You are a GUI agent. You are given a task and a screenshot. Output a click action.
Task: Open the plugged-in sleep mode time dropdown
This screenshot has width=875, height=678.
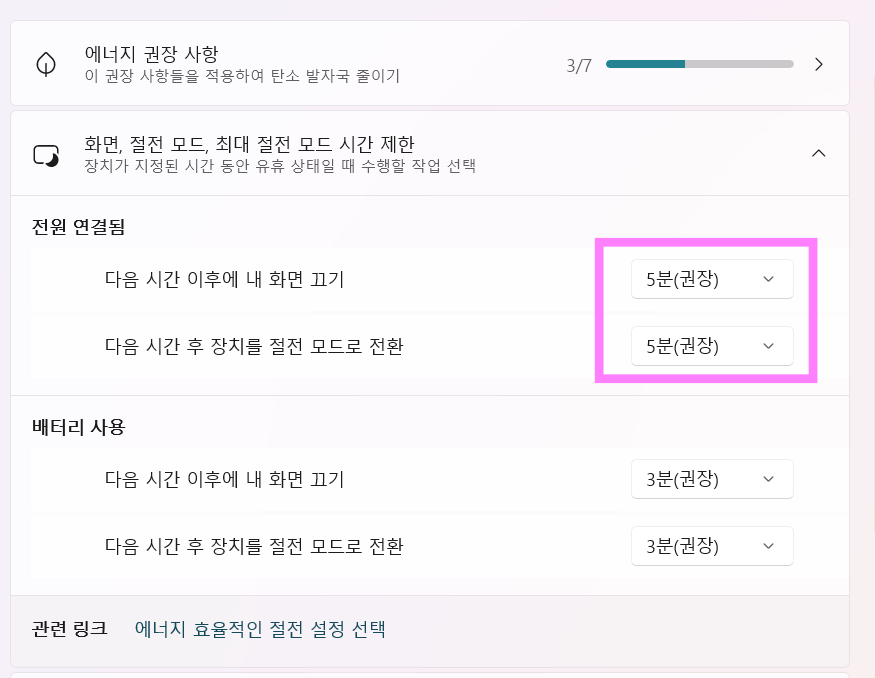click(x=712, y=346)
